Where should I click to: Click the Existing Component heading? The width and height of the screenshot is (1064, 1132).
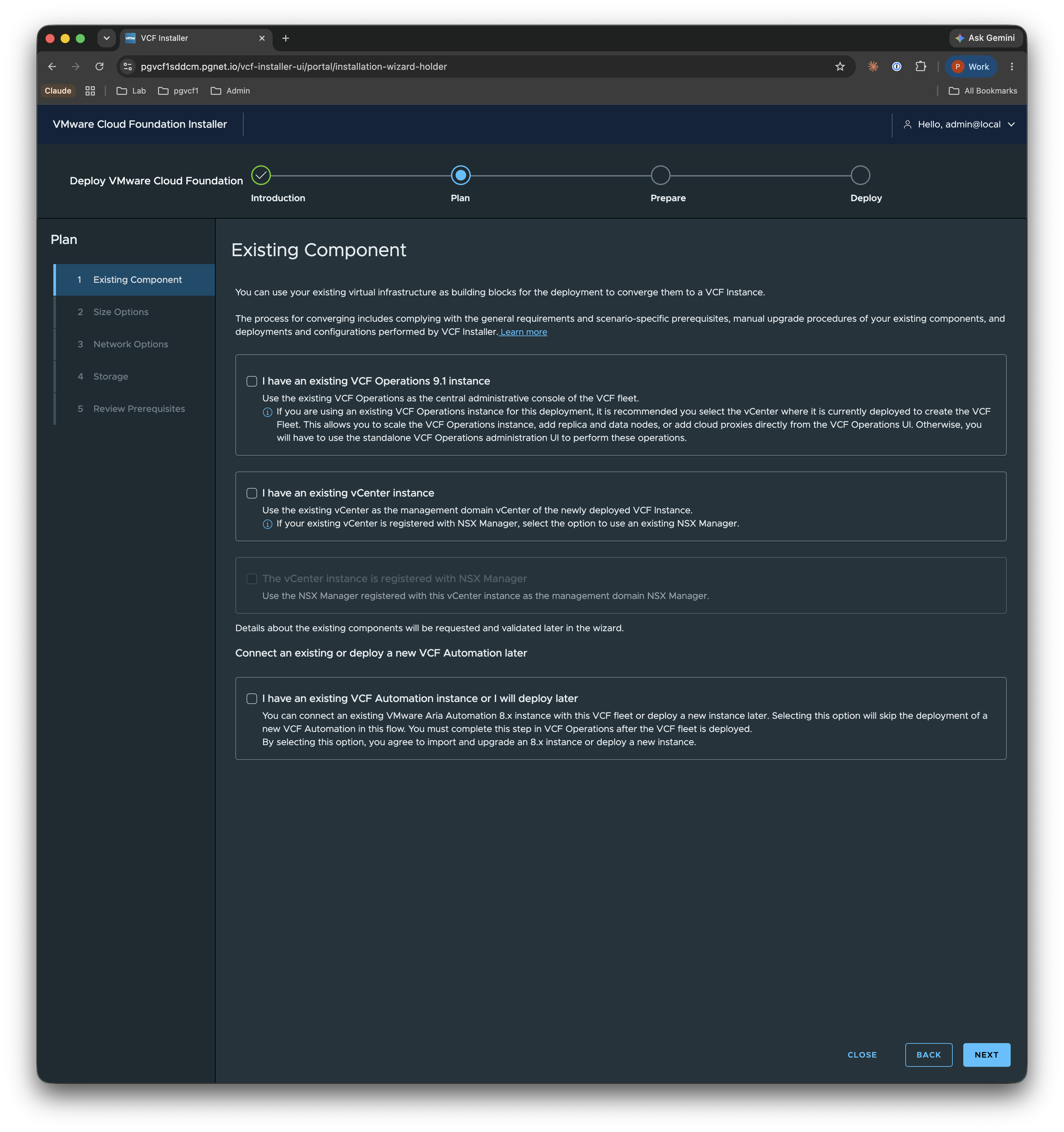pyautogui.click(x=319, y=250)
